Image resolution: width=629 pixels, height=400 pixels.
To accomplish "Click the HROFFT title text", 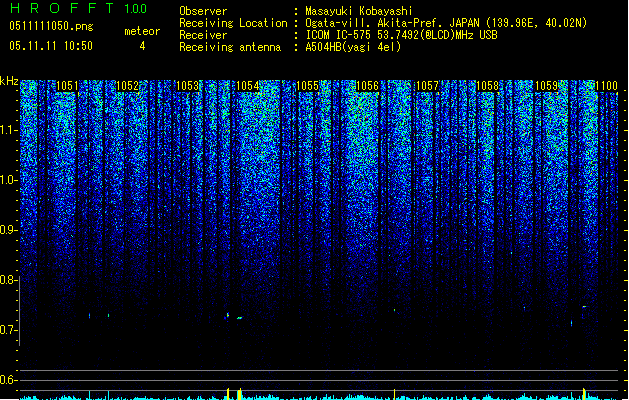I will point(62,8).
